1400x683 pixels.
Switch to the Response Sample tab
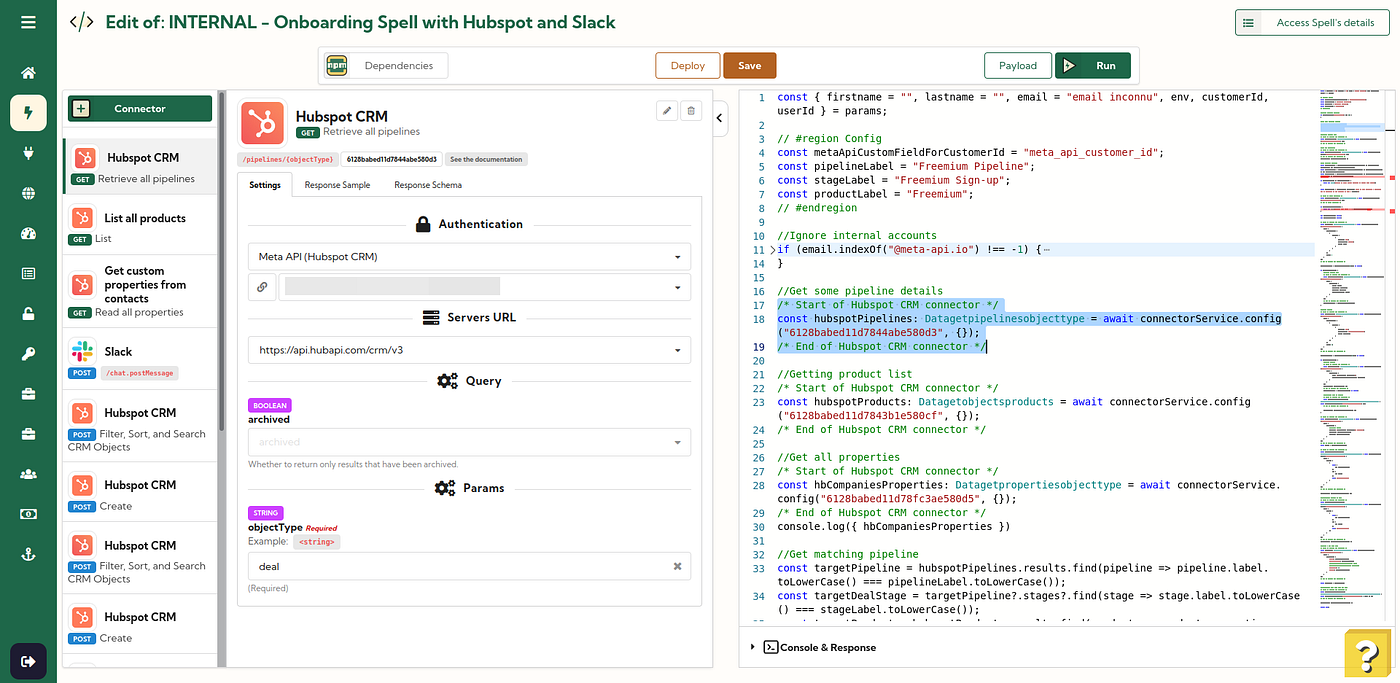tap(338, 185)
